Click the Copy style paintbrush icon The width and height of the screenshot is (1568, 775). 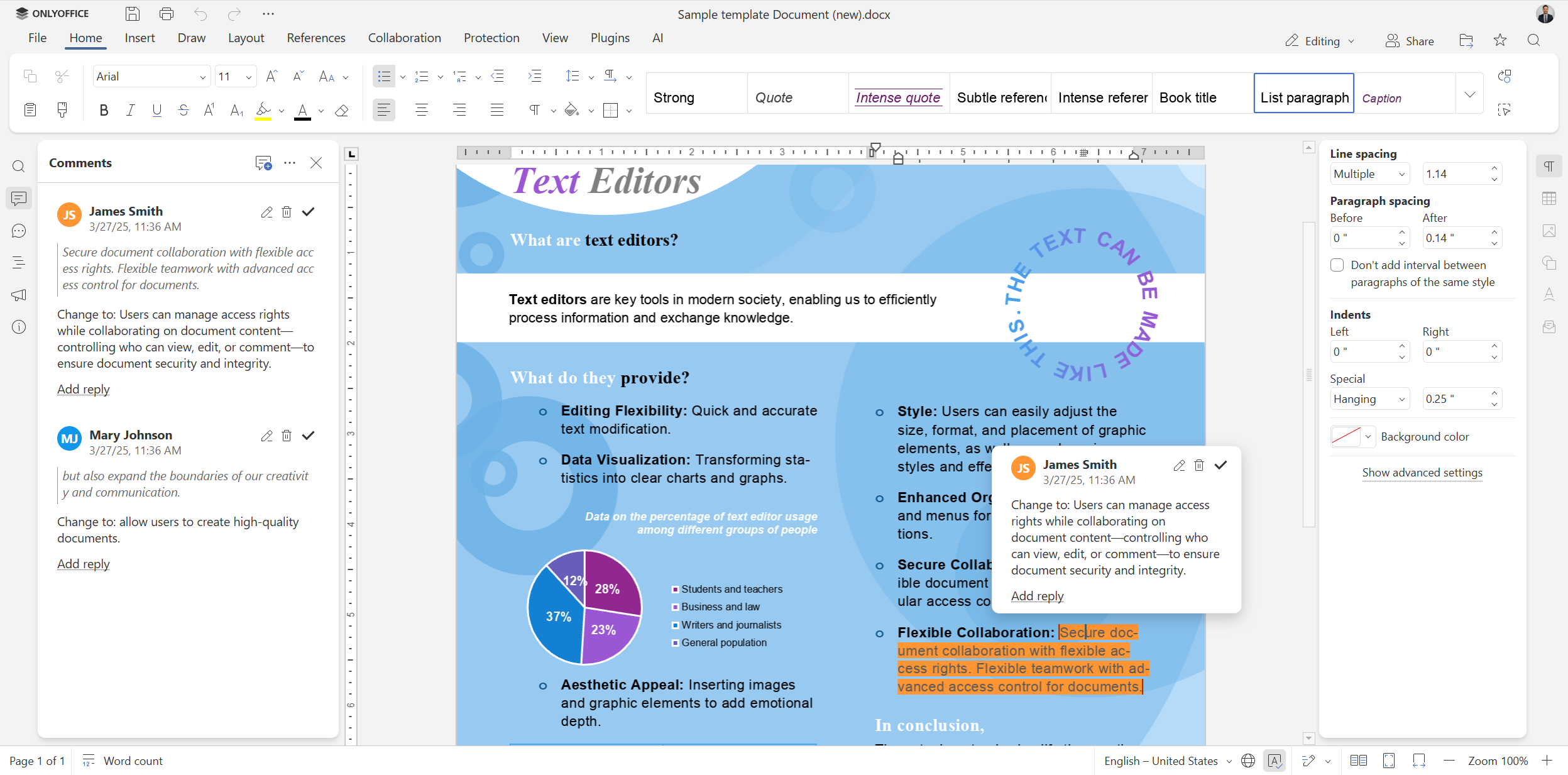[x=62, y=111]
